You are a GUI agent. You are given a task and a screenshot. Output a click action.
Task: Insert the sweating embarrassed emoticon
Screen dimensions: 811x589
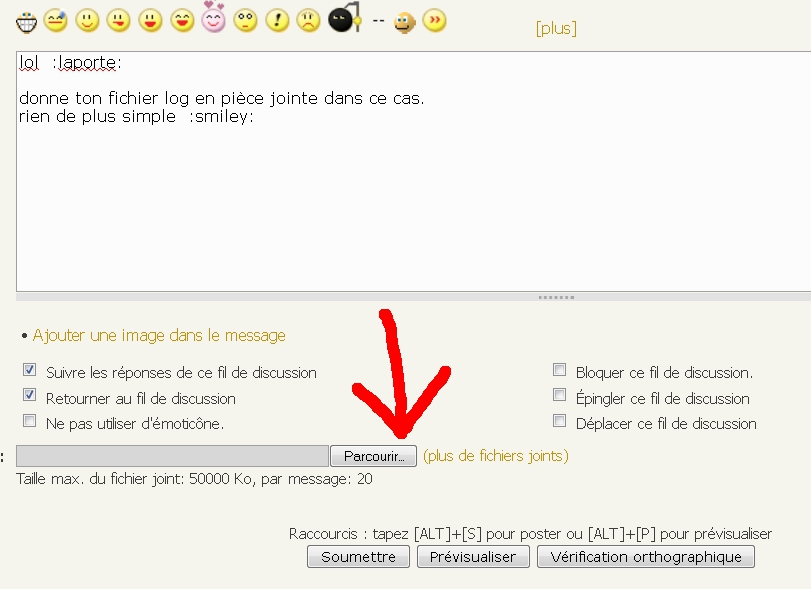(56, 21)
